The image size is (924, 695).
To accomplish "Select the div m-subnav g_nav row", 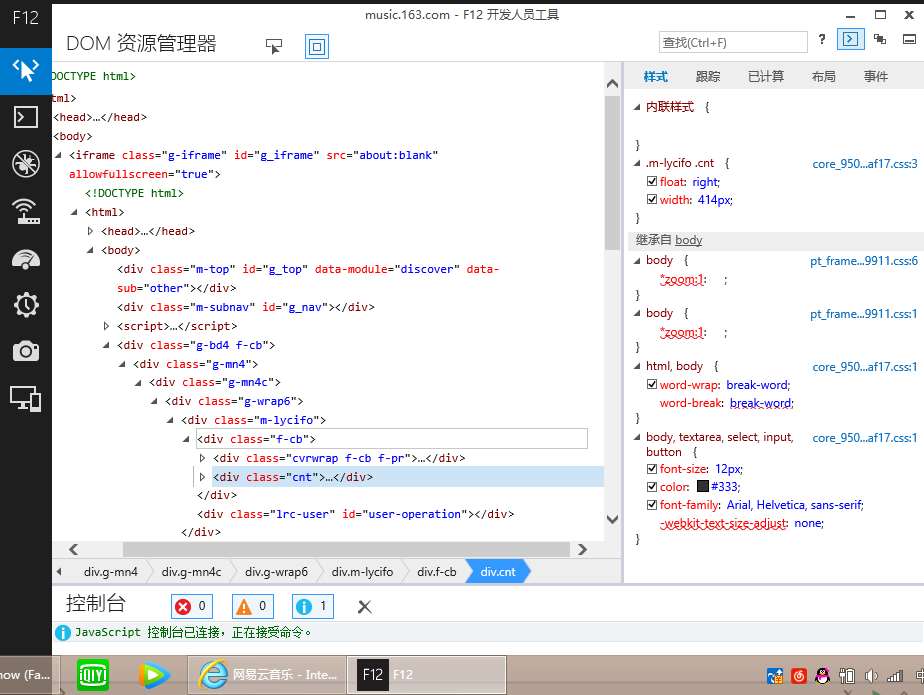I will pos(246,307).
